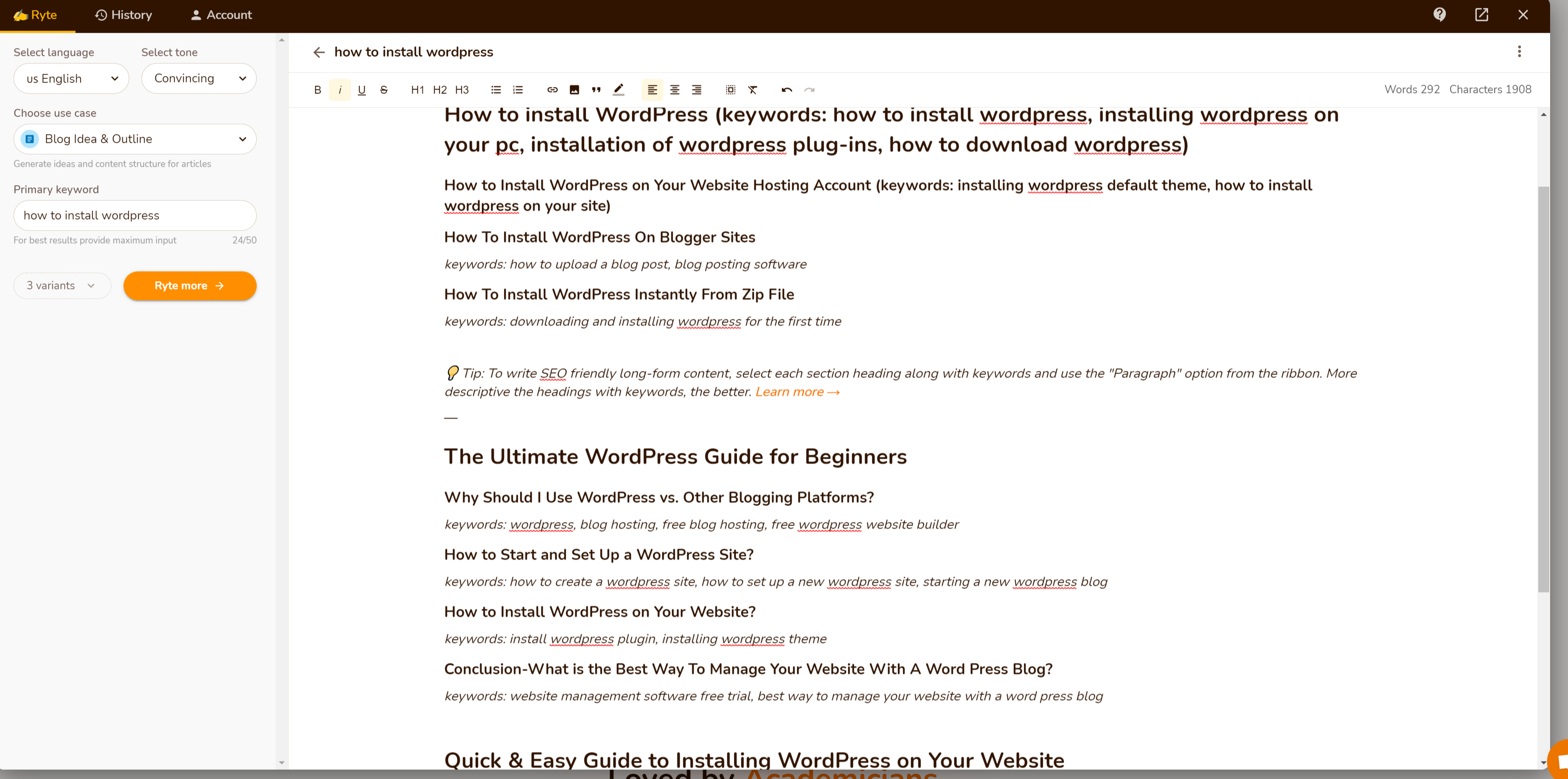Open the Convincing tone dropdown
The width and height of the screenshot is (1568, 779).
[199, 79]
